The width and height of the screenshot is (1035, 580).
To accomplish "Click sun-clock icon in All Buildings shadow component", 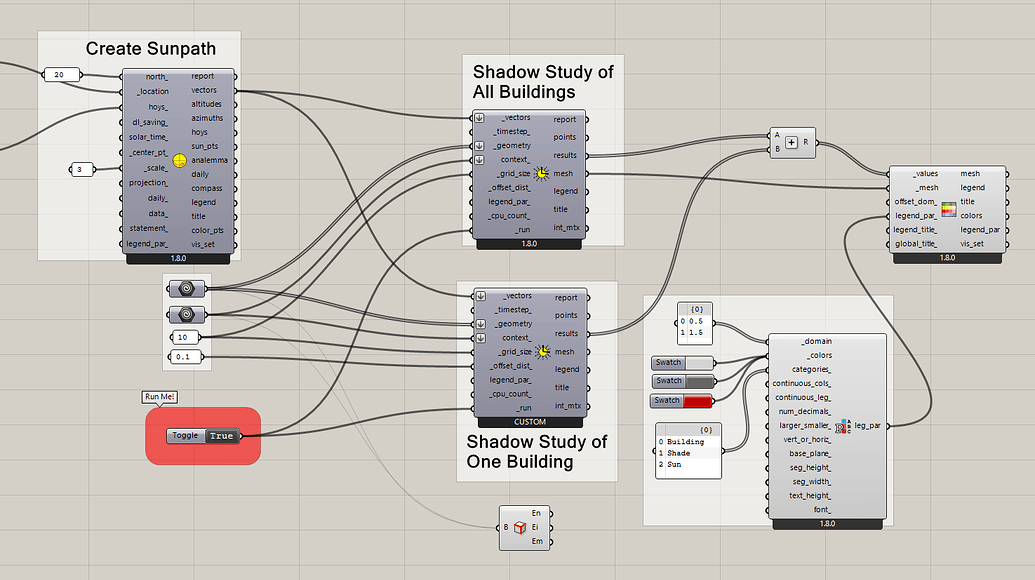I will coord(541,174).
